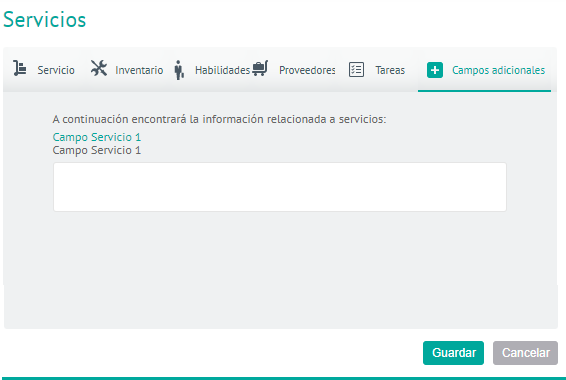This screenshot has width=566, height=380.
Task: Click the teal underline below the active tab
Action: 484,91
